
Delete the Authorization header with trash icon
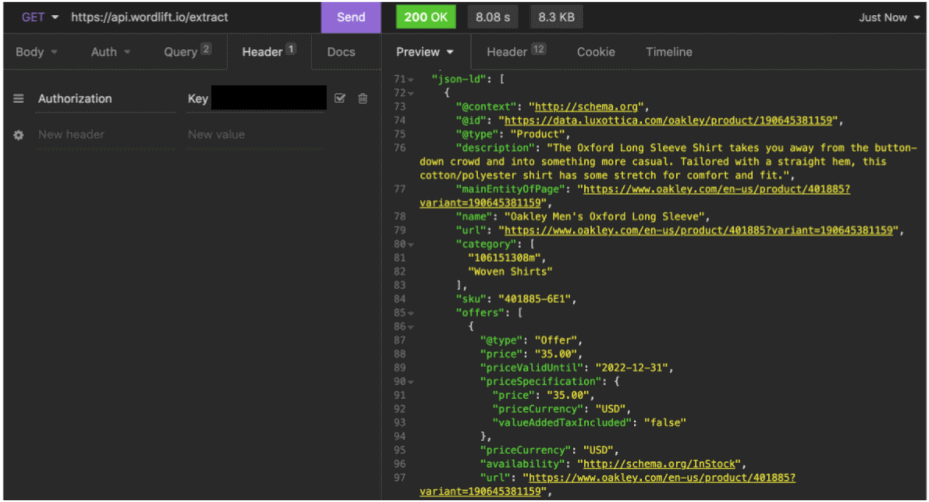(x=363, y=98)
